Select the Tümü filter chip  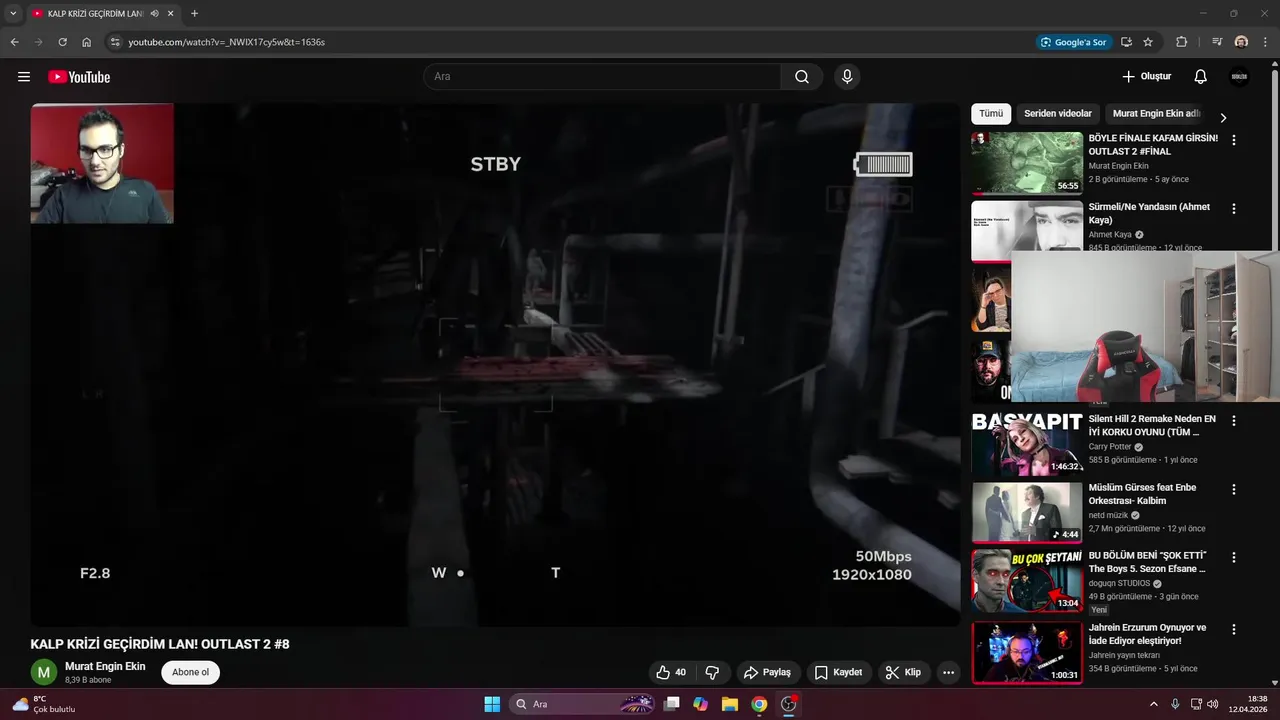pos(991,114)
